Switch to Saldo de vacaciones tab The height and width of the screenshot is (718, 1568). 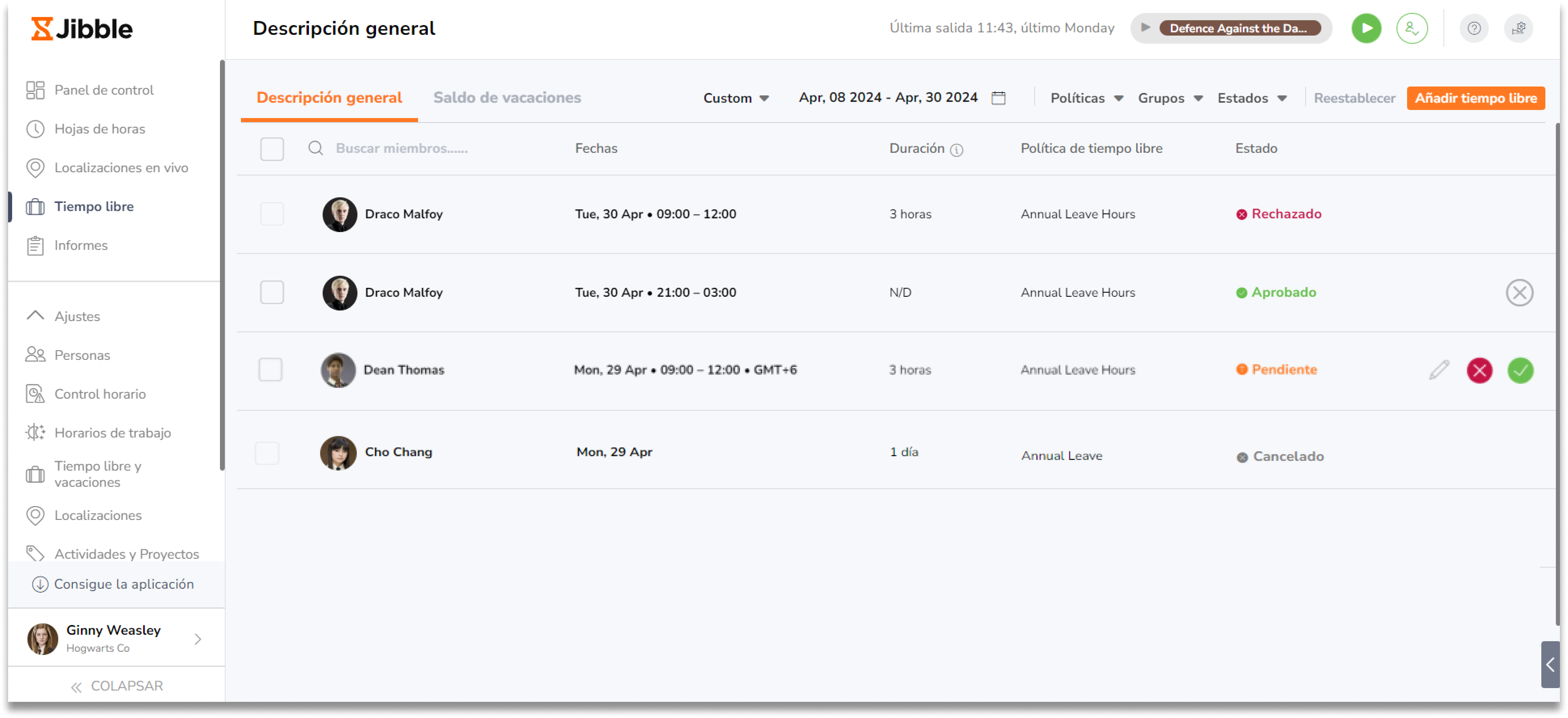507,97
